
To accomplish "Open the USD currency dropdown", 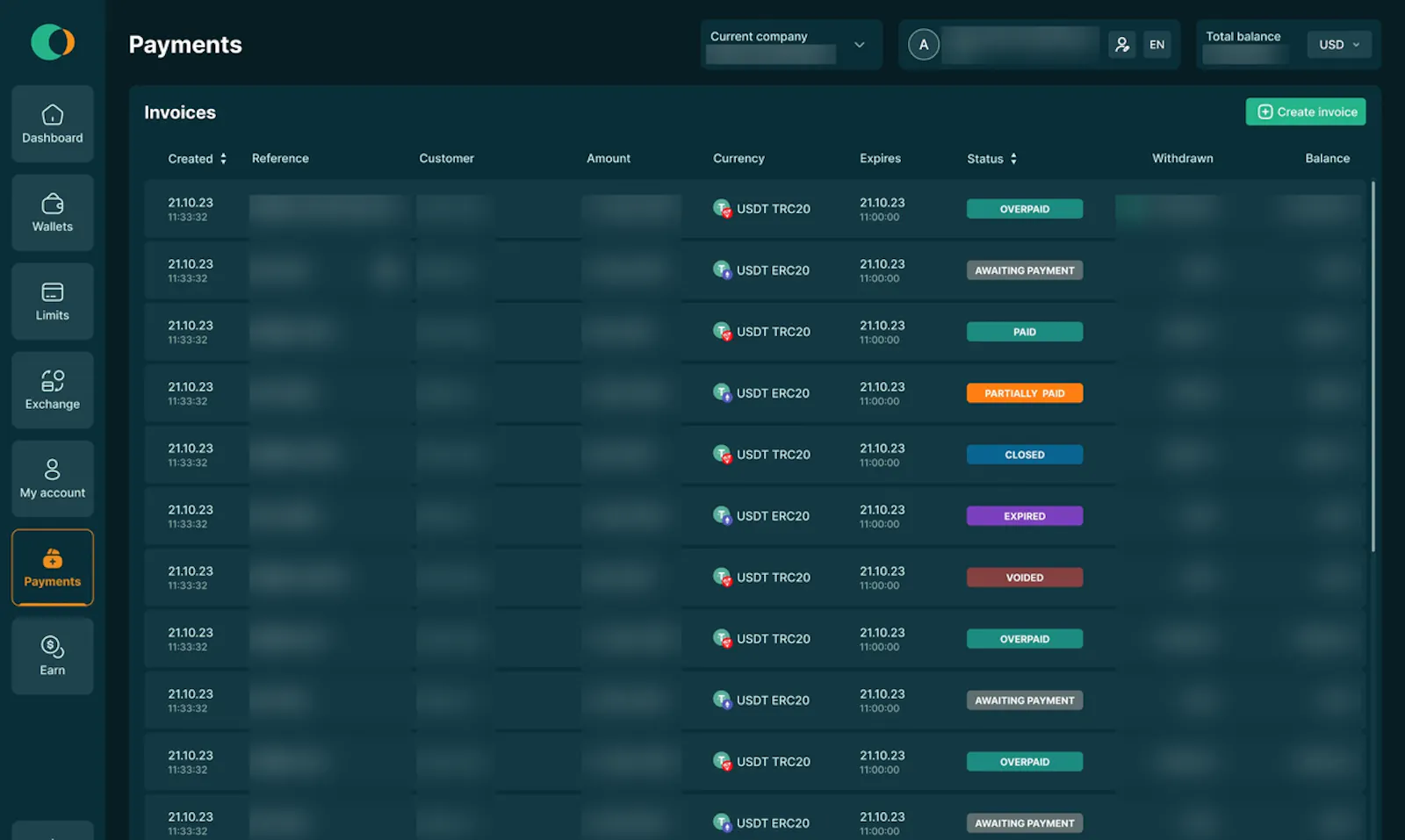I will (1339, 45).
